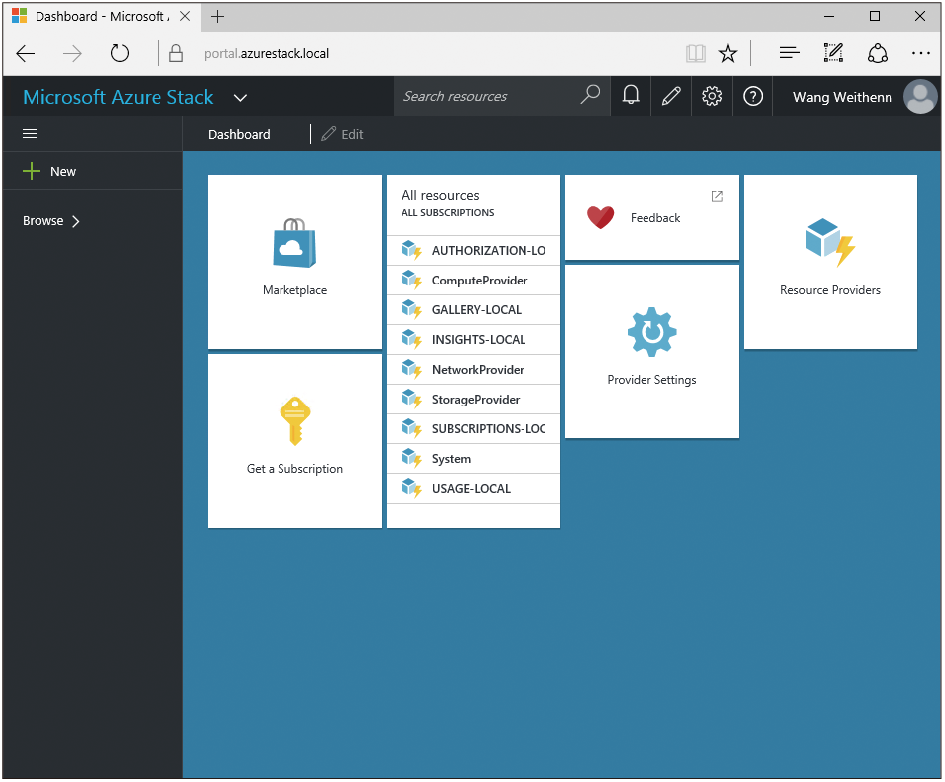
Task: Open a new browser tab
Action: [x=218, y=16]
